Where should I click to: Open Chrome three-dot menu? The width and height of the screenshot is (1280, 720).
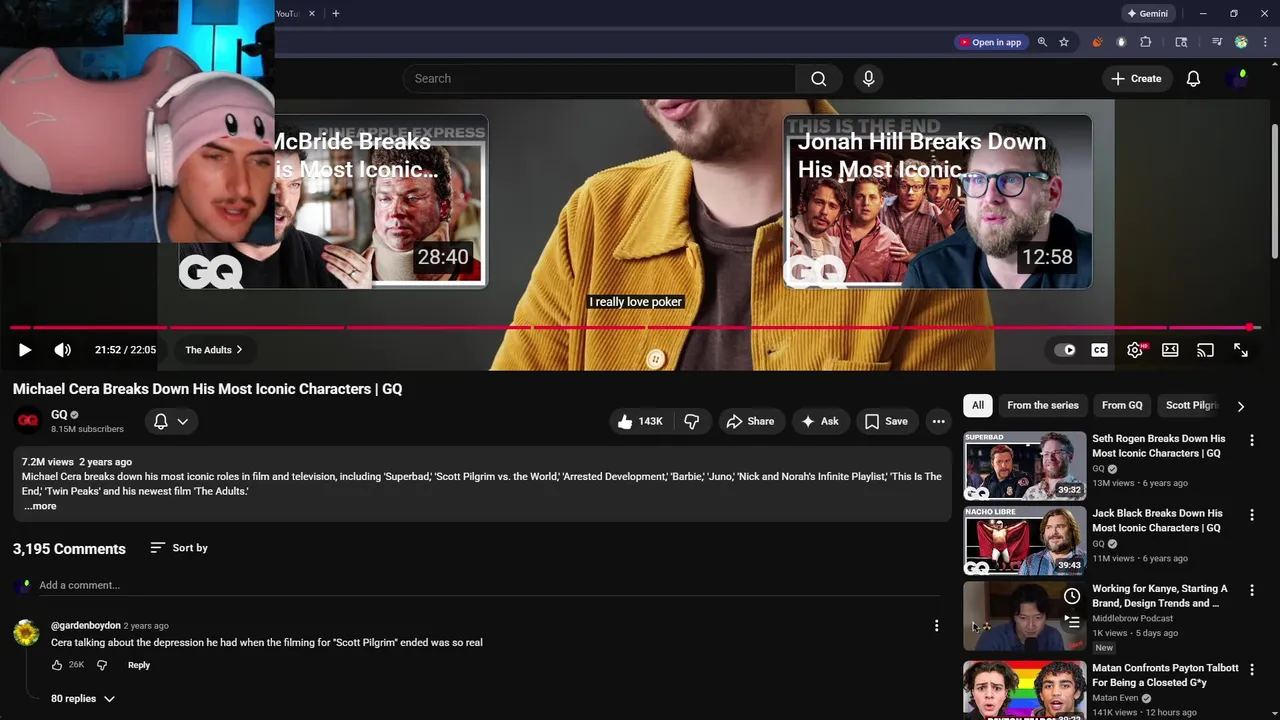[x=1264, y=42]
